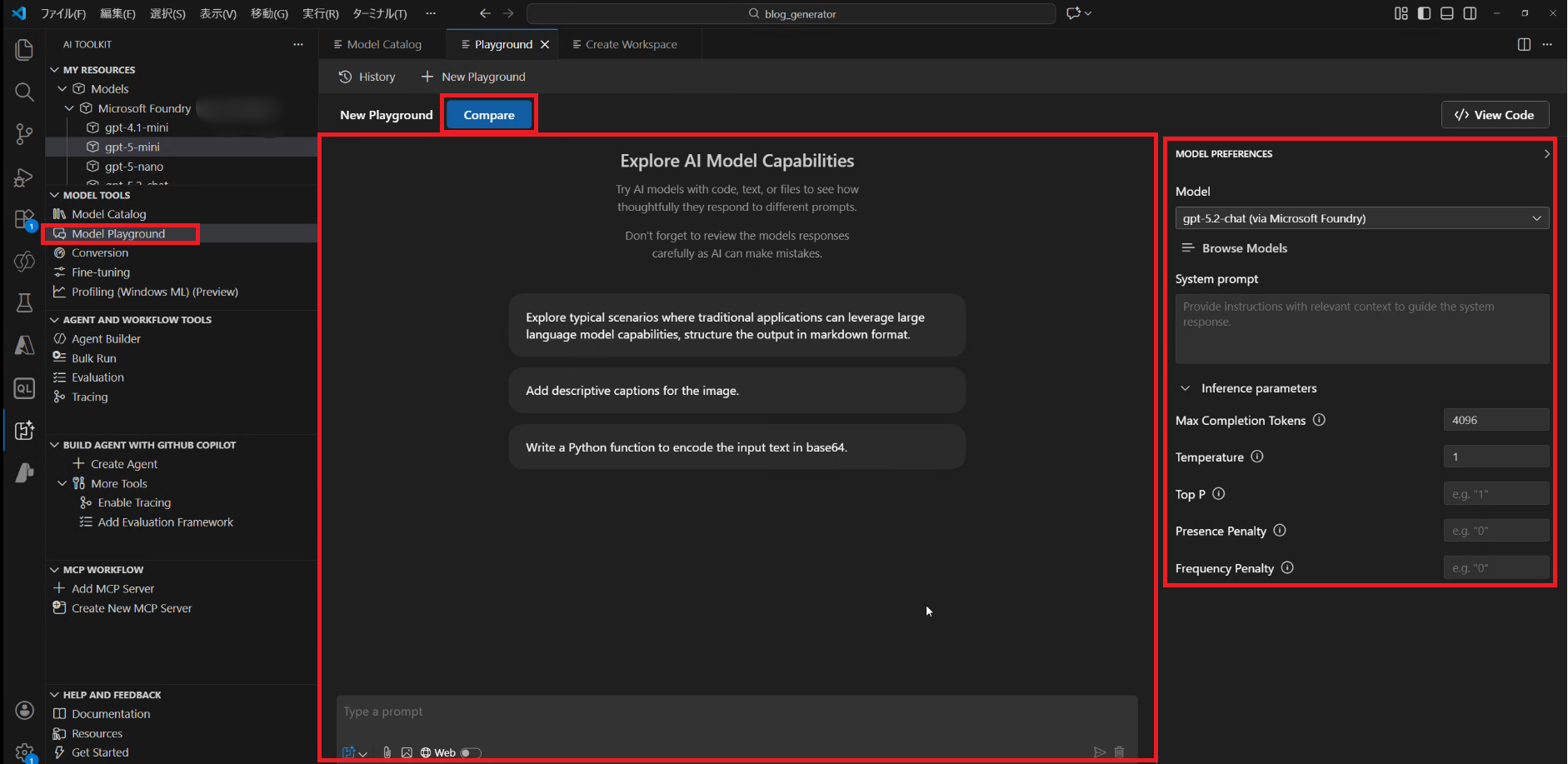Open Source Control in activity bar
This screenshot has height=764, width=1568.
click(x=24, y=134)
